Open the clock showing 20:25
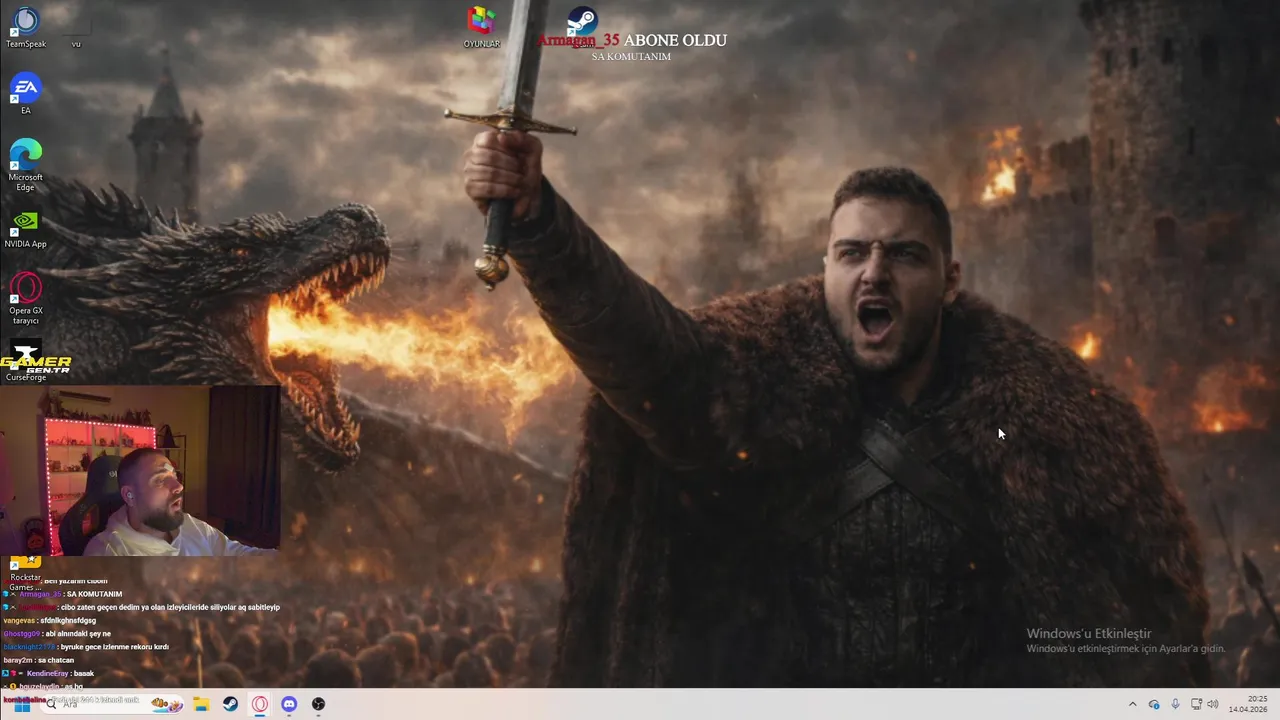Image resolution: width=1280 pixels, height=720 pixels. [x=1248, y=704]
